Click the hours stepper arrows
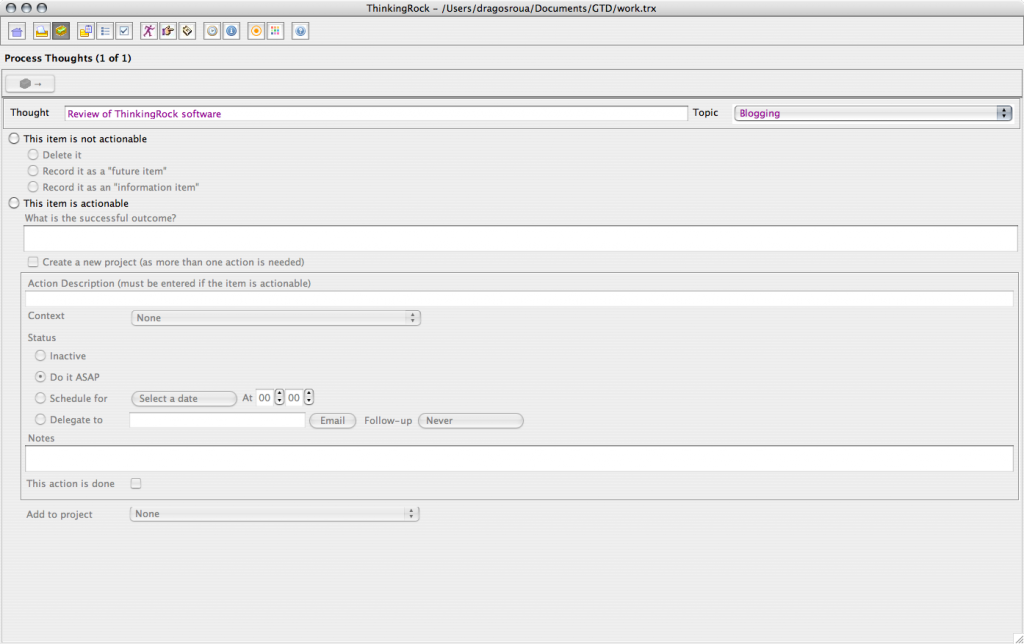The image size is (1024, 644). tap(280, 397)
